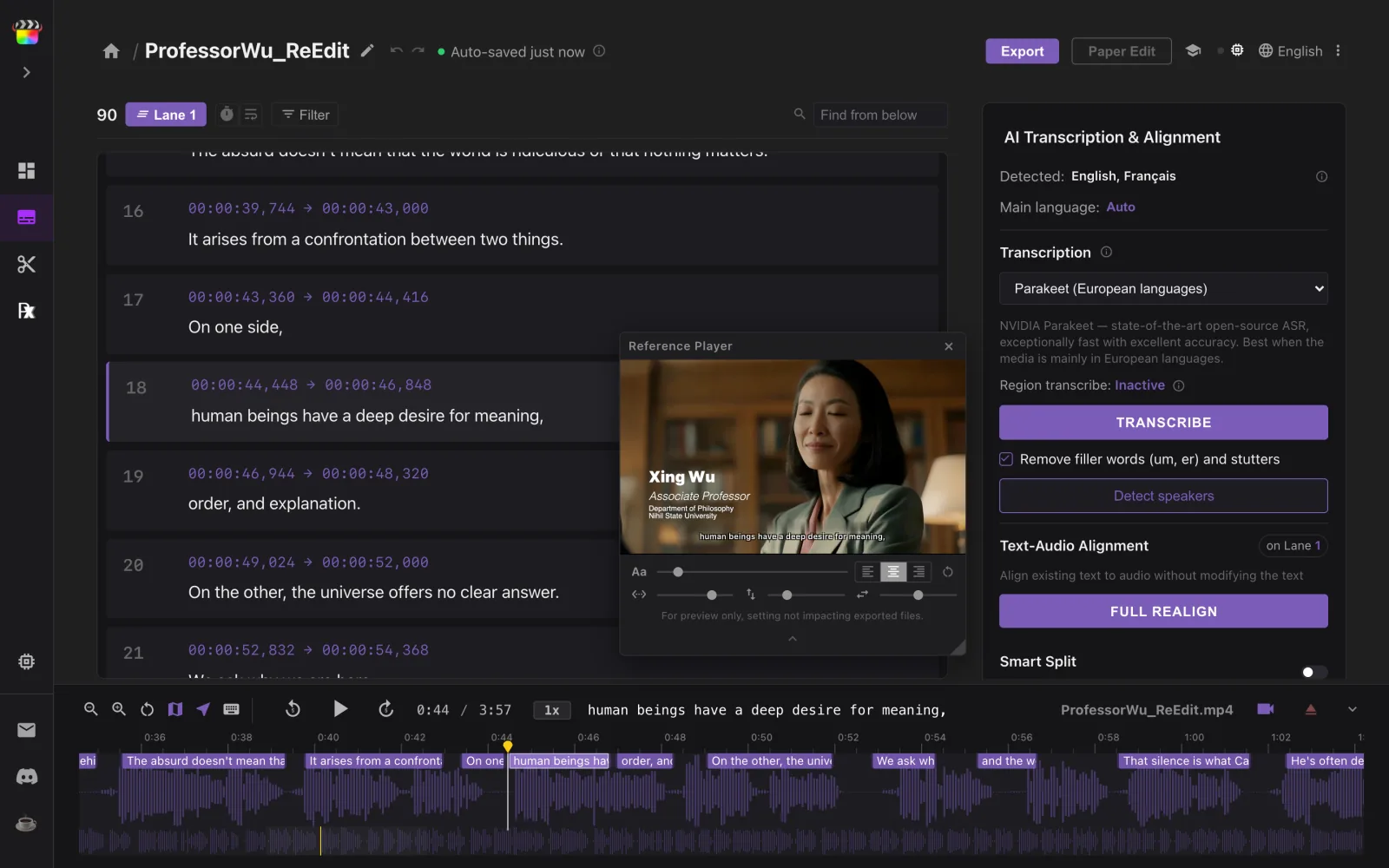1389x868 pixels.
Task: Show auto-save info icon
Action: point(599,51)
